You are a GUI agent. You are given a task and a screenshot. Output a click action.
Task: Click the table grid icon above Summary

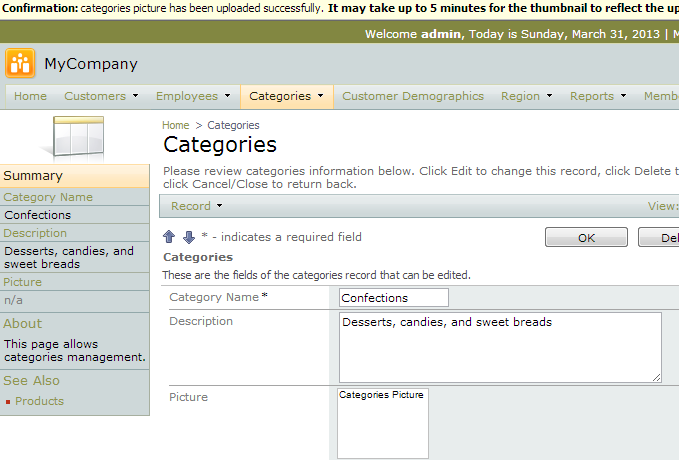click(x=78, y=137)
